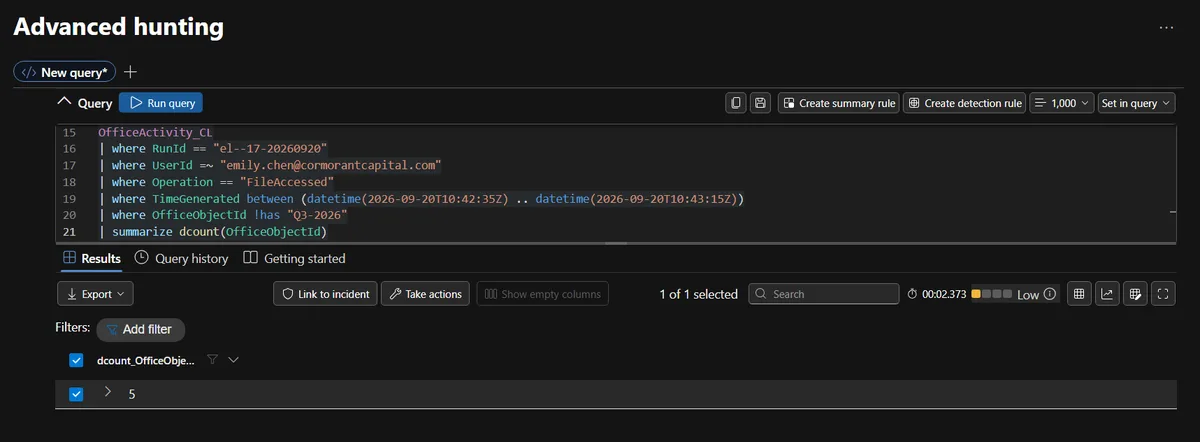The width and height of the screenshot is (1200, 442).
Task: Add a new query tab with plus icon
Action: coord(130,72)
